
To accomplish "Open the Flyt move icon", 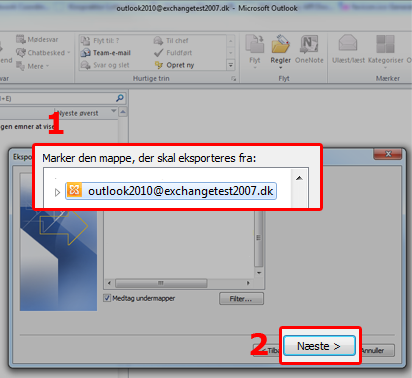I will 255,44.
